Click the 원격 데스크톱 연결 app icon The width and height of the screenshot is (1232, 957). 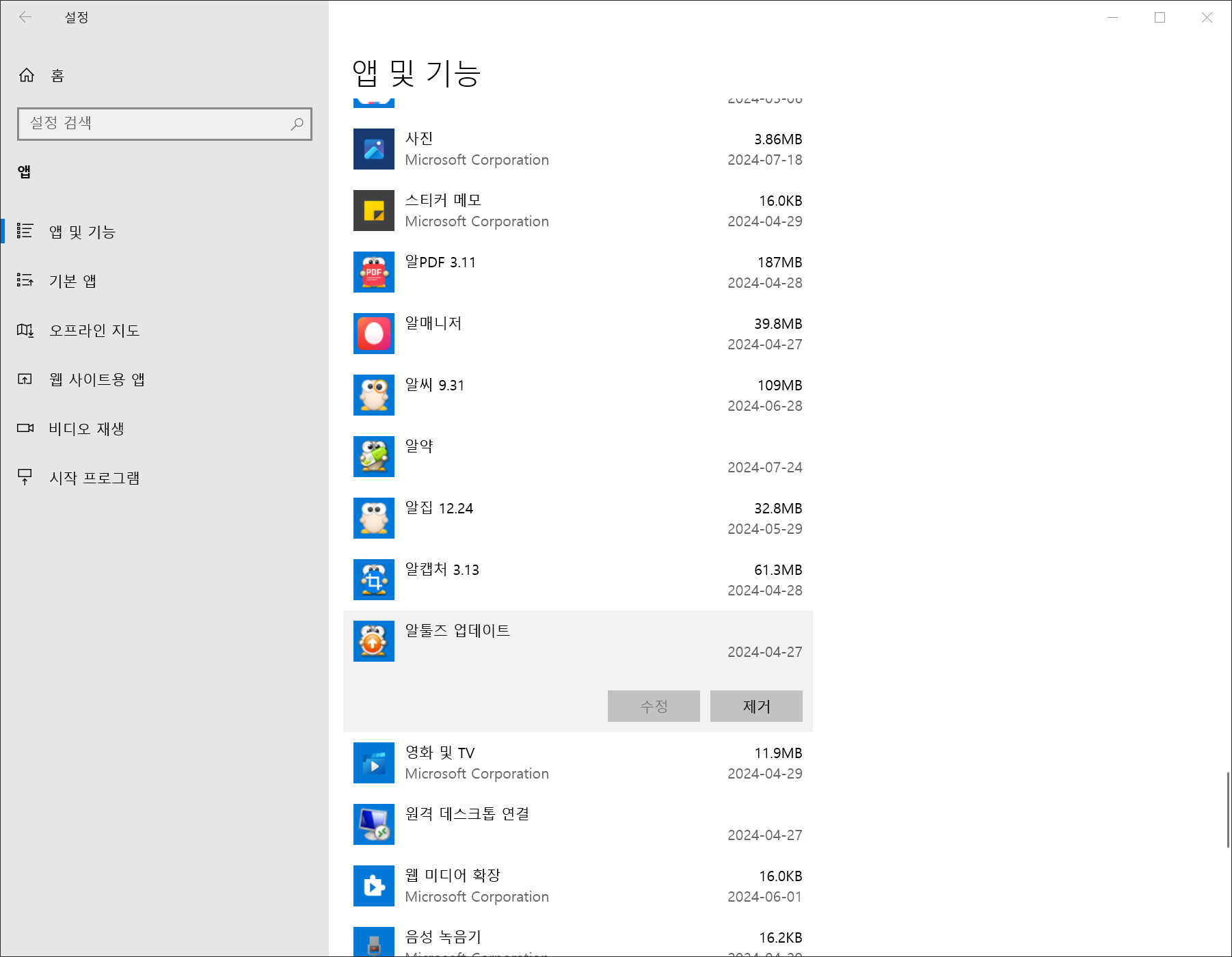(374, 824)
